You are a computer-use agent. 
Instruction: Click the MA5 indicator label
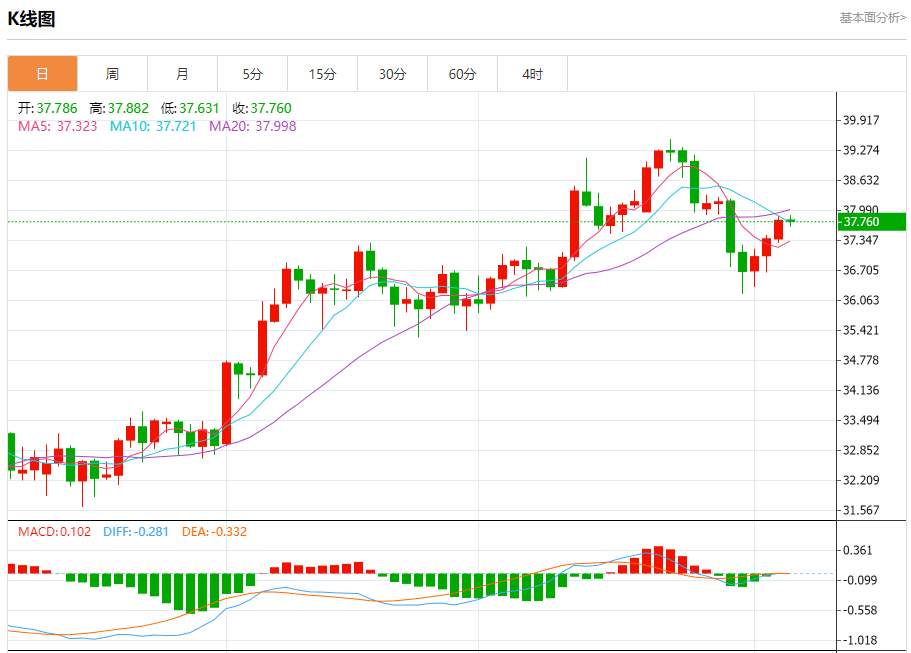[x=57, y=126]
